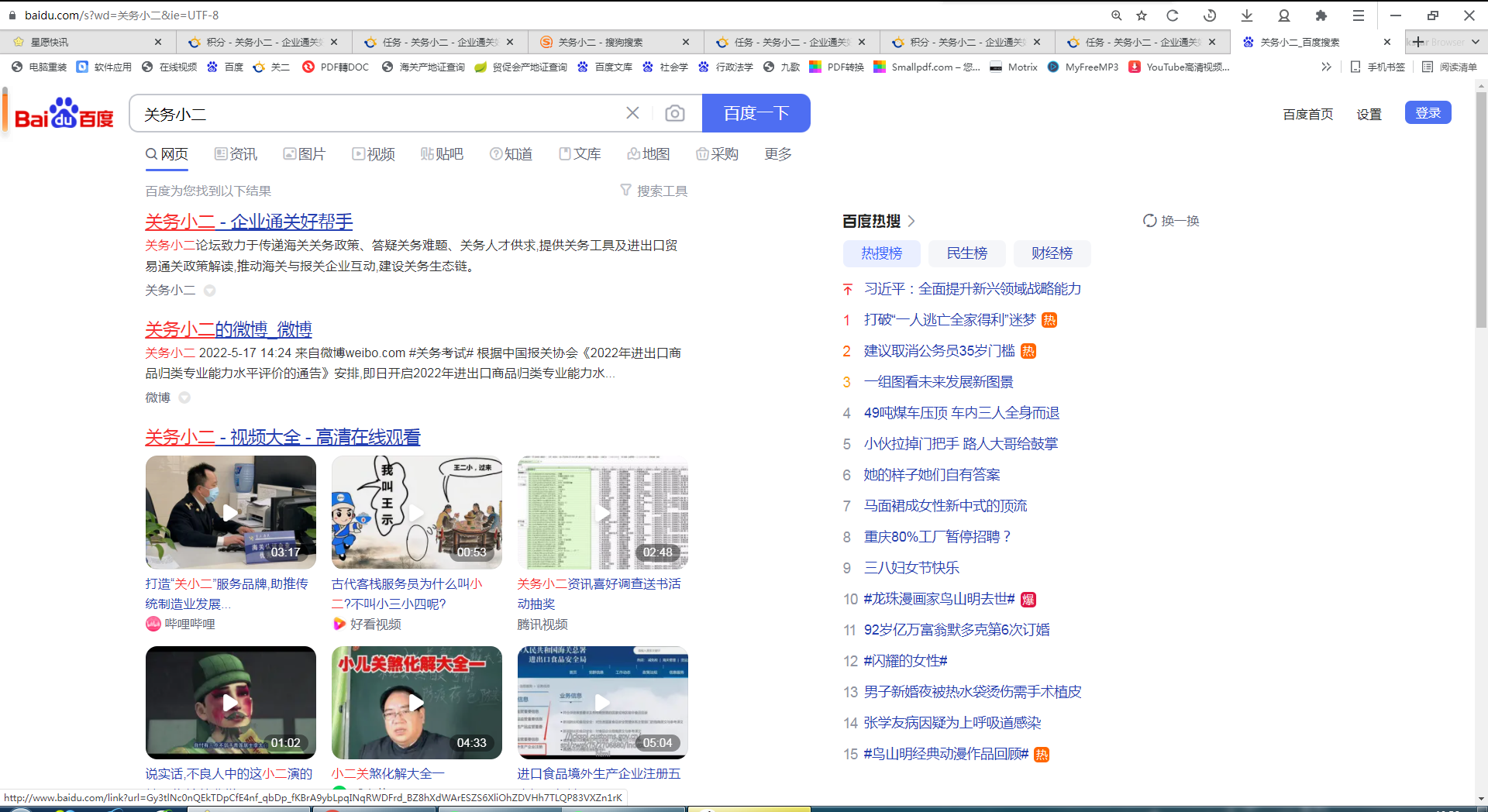Open the 更多 search categories

[777, 154]
